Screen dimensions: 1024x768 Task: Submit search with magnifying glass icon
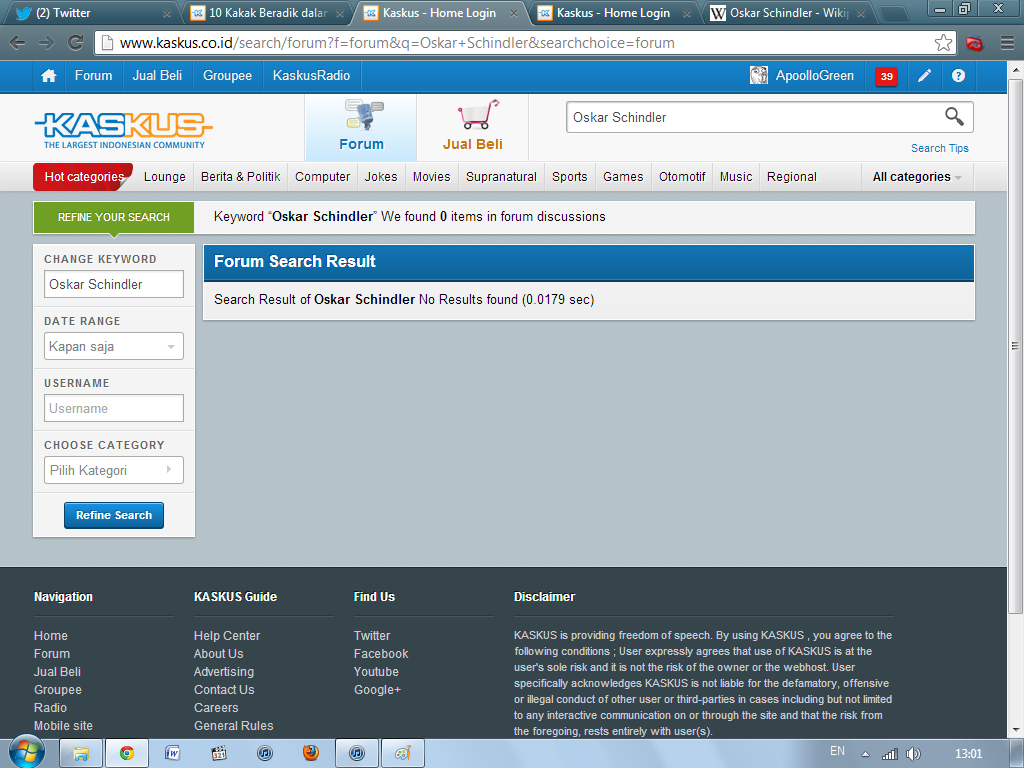tap(954, 117)
